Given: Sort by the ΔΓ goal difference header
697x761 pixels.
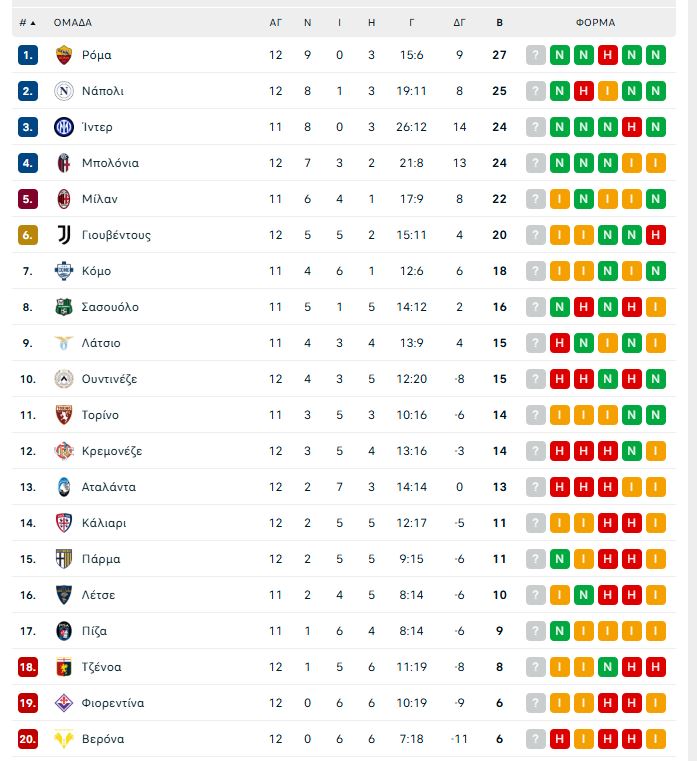Looking at the screenshot, I should pyautogui.click(x=459, y=22).
